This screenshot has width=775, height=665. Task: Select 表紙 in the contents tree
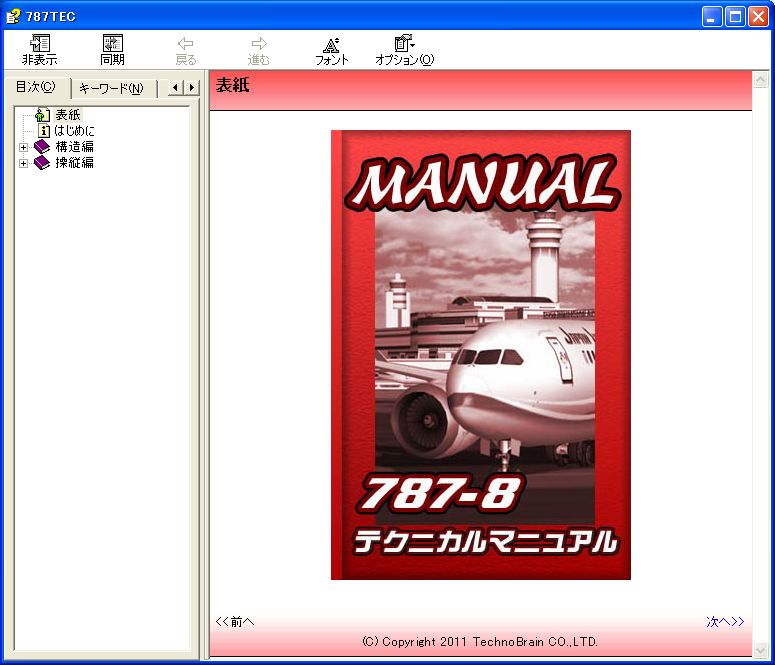pos(68,115)
